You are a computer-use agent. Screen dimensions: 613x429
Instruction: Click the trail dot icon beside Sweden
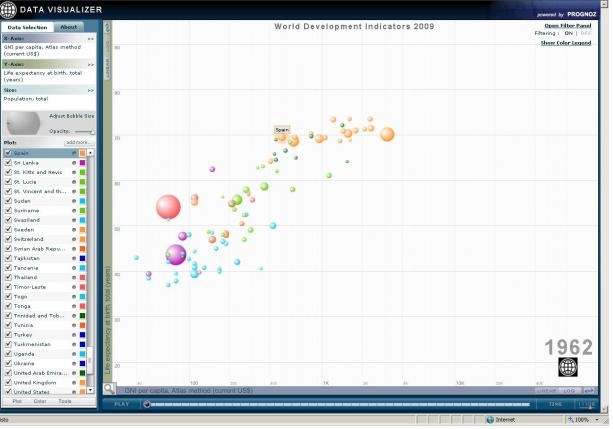pos(74,229)
